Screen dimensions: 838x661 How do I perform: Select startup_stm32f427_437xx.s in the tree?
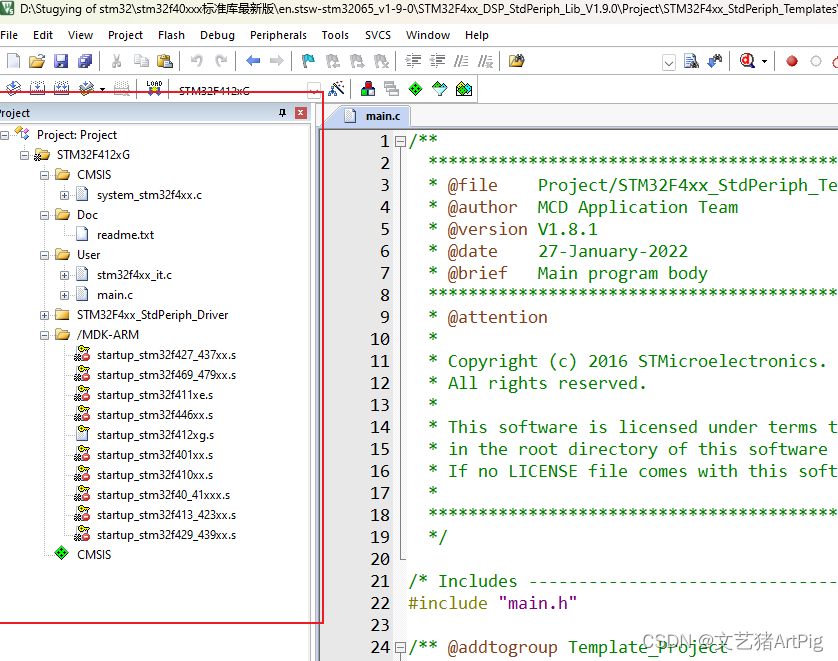166,355
